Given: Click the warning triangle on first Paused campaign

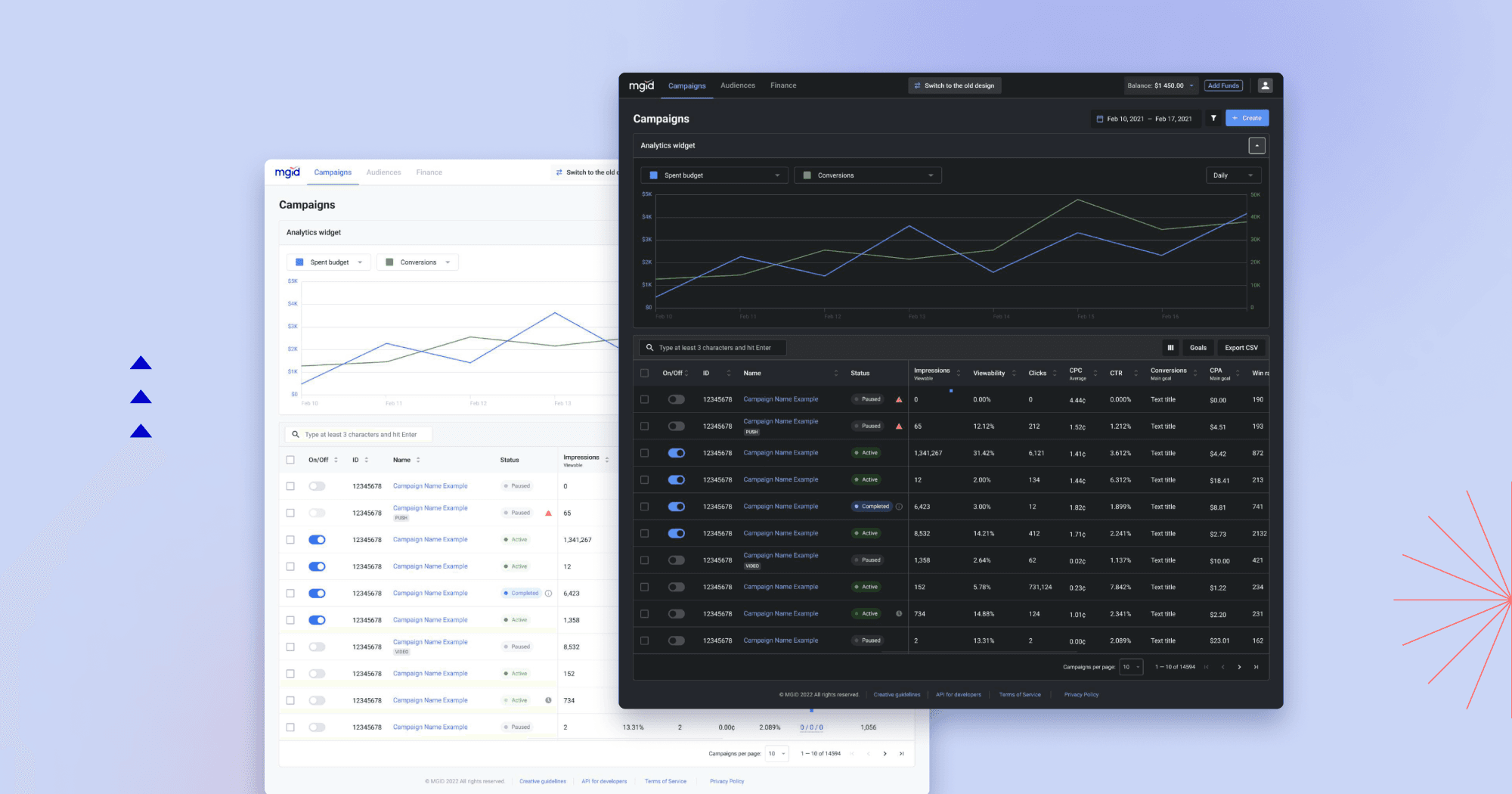Looking at the screenshot, I should pos(899,399).
